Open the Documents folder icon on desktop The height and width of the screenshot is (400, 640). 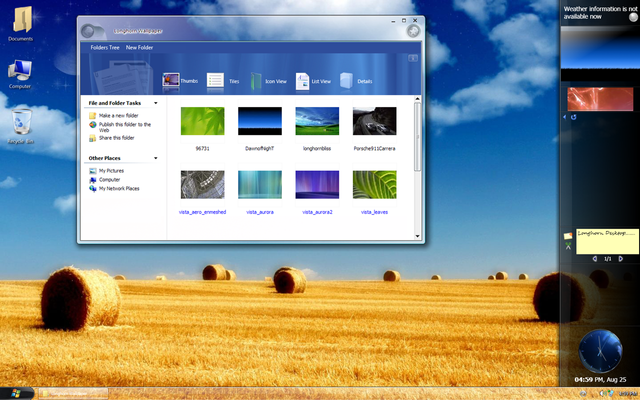(22, 19)
